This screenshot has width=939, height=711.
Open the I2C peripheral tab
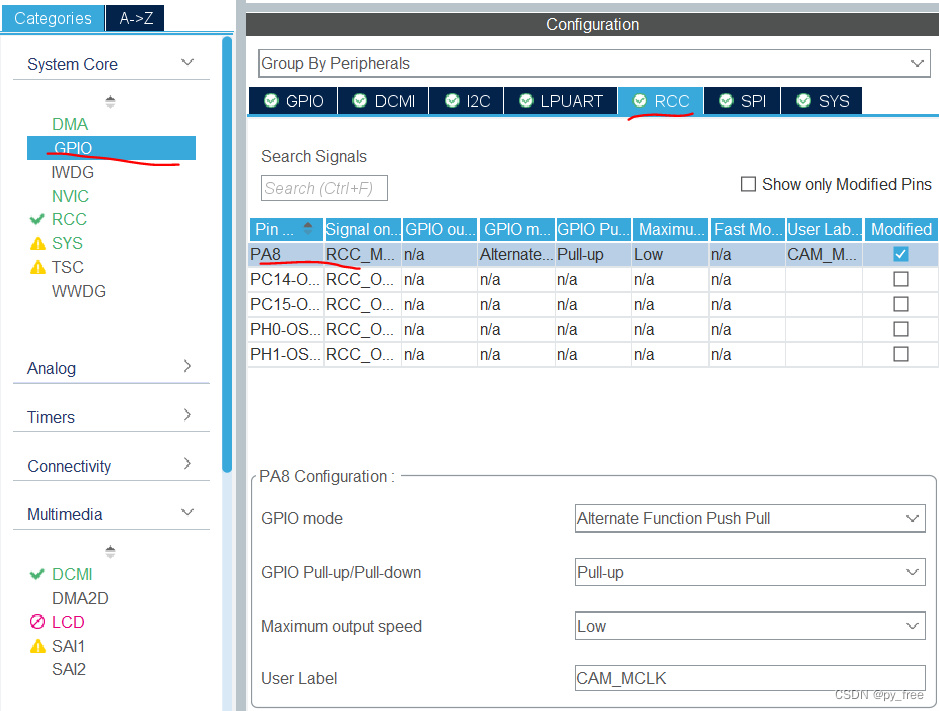pyautogui.click(x=467, y=101)
